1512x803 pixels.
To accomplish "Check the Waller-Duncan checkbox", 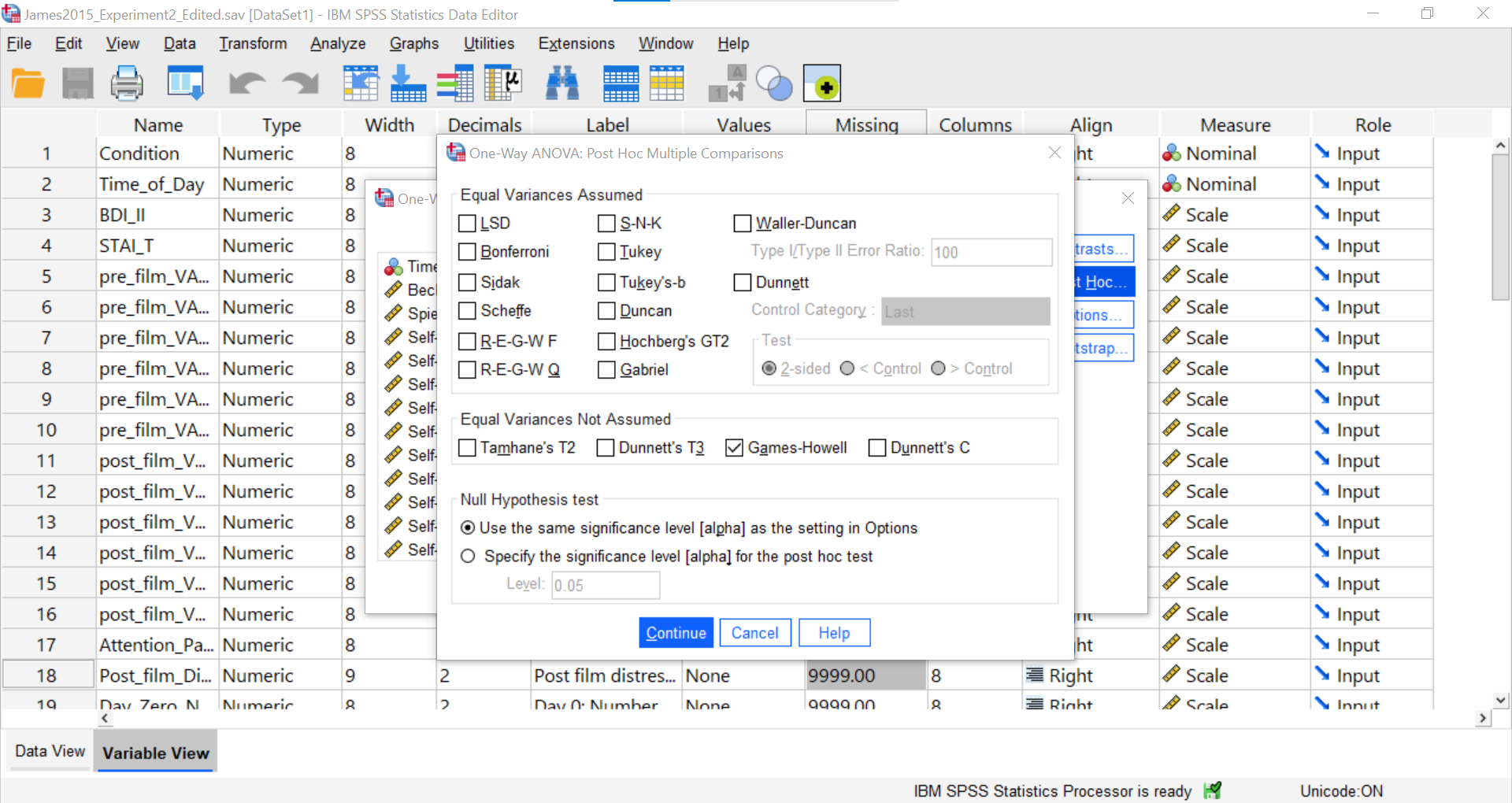I will [x=743, y=224].
